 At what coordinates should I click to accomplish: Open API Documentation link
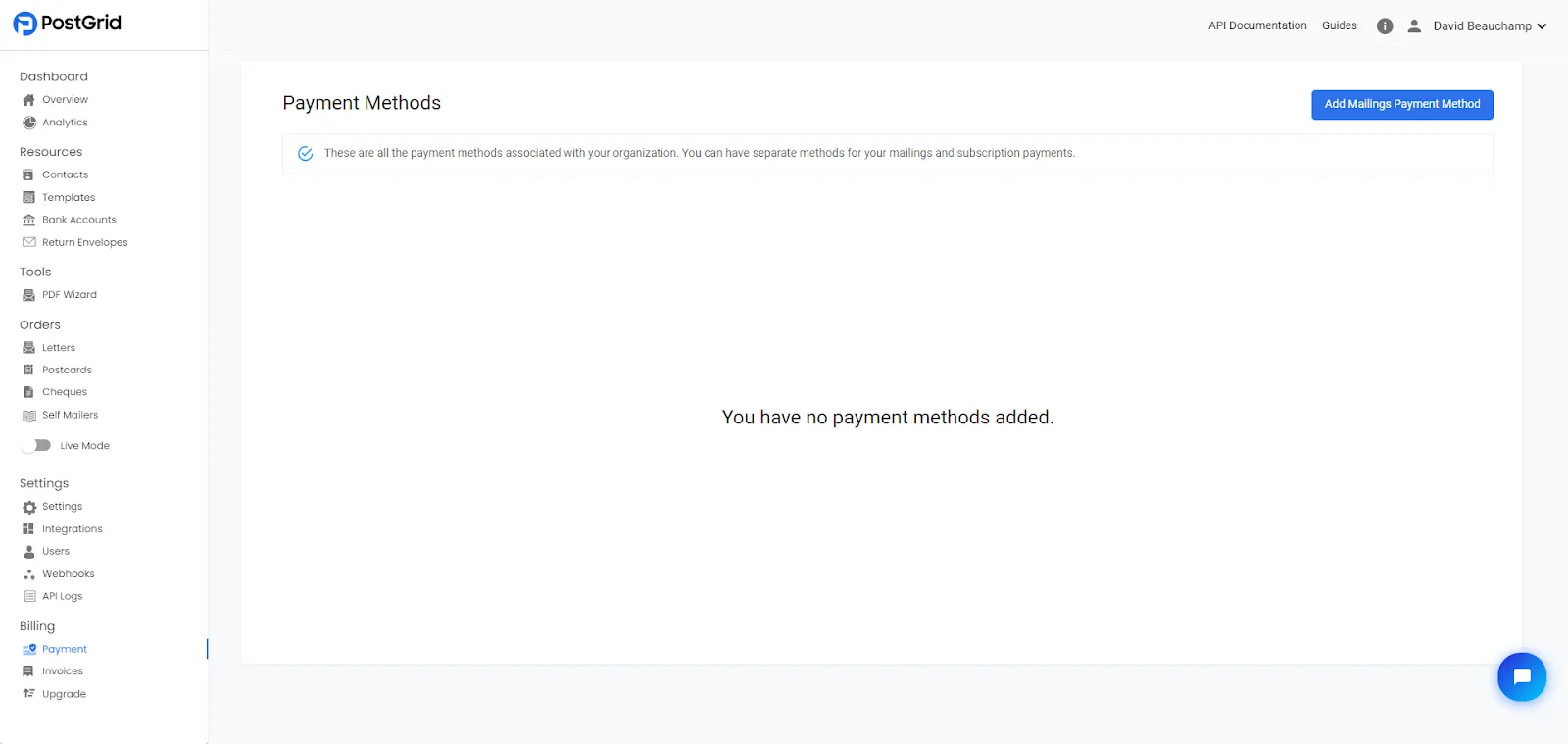pos(1257,25)
